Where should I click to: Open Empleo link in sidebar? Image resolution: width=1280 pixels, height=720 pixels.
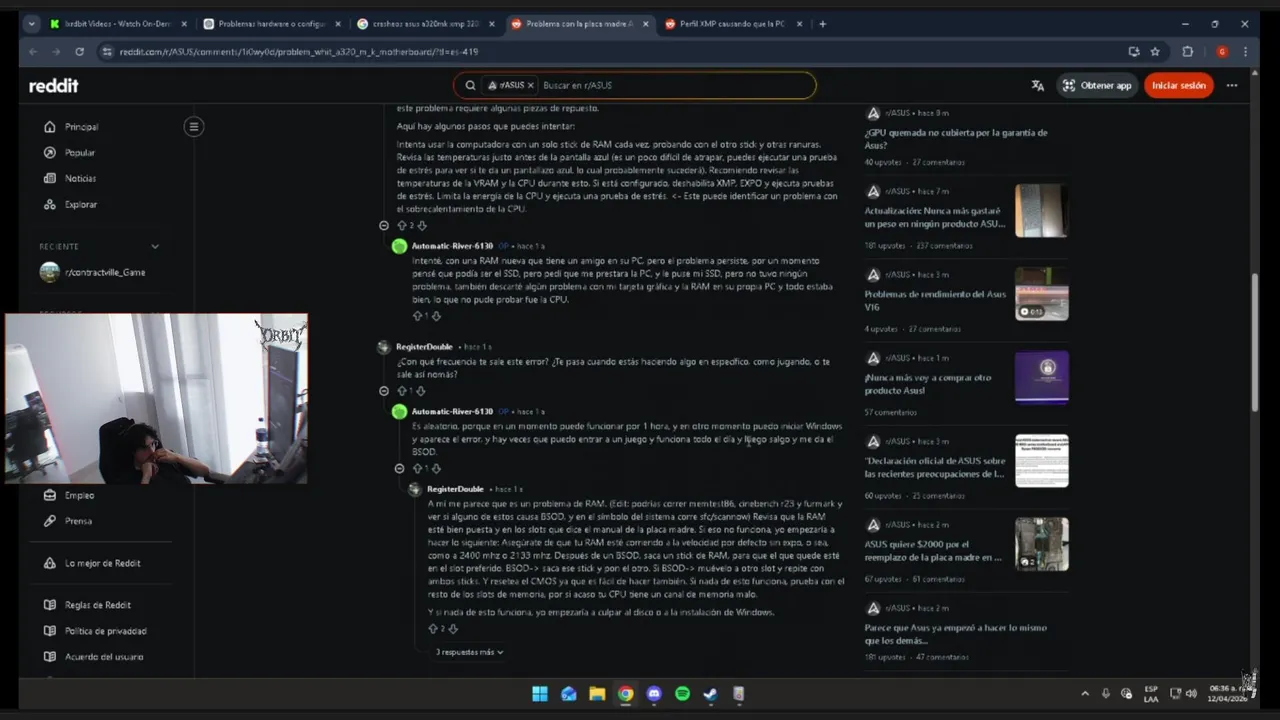pyautogui.click(x=79, y=495)
